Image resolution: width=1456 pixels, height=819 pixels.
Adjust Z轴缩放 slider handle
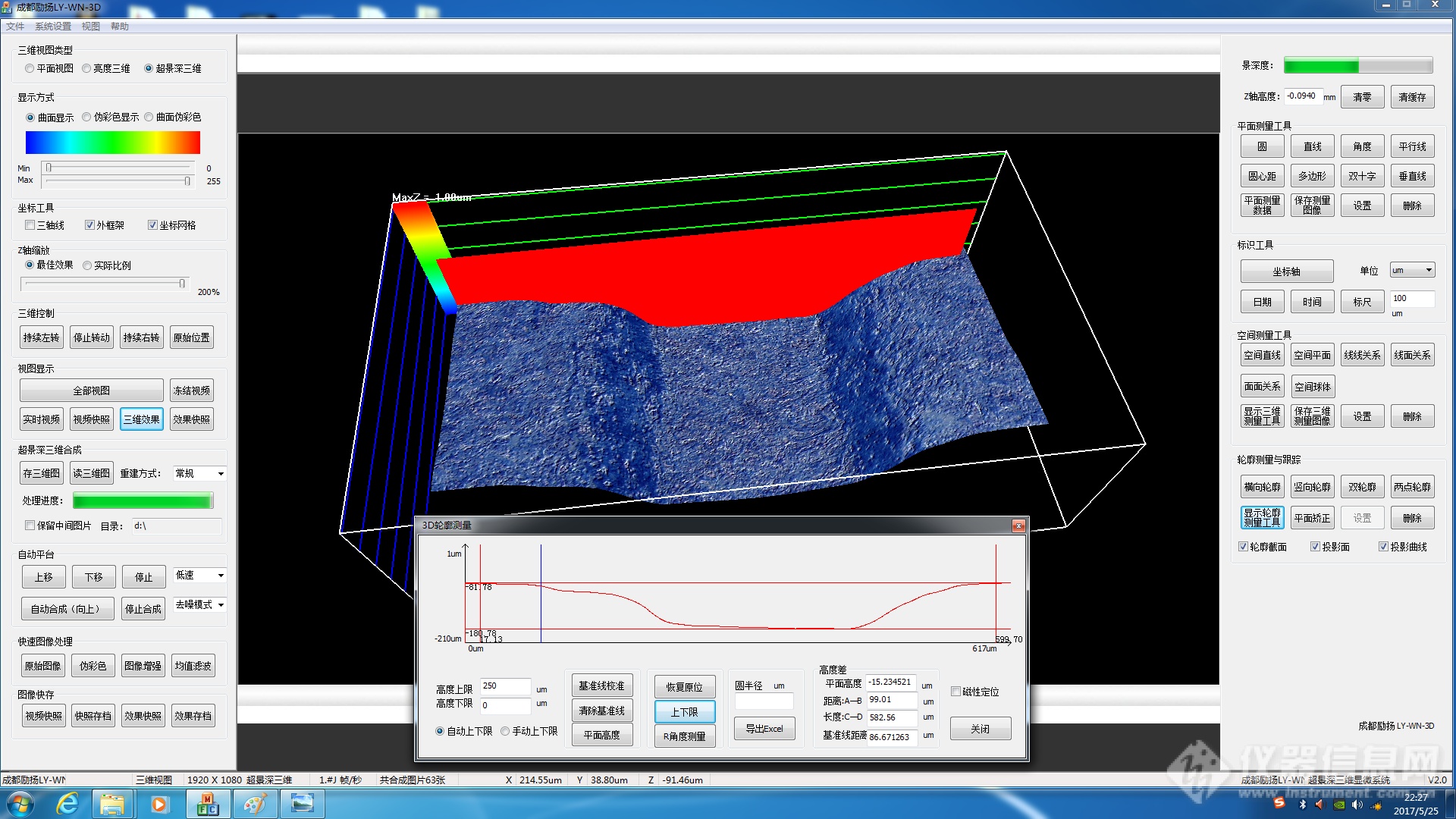182,284
